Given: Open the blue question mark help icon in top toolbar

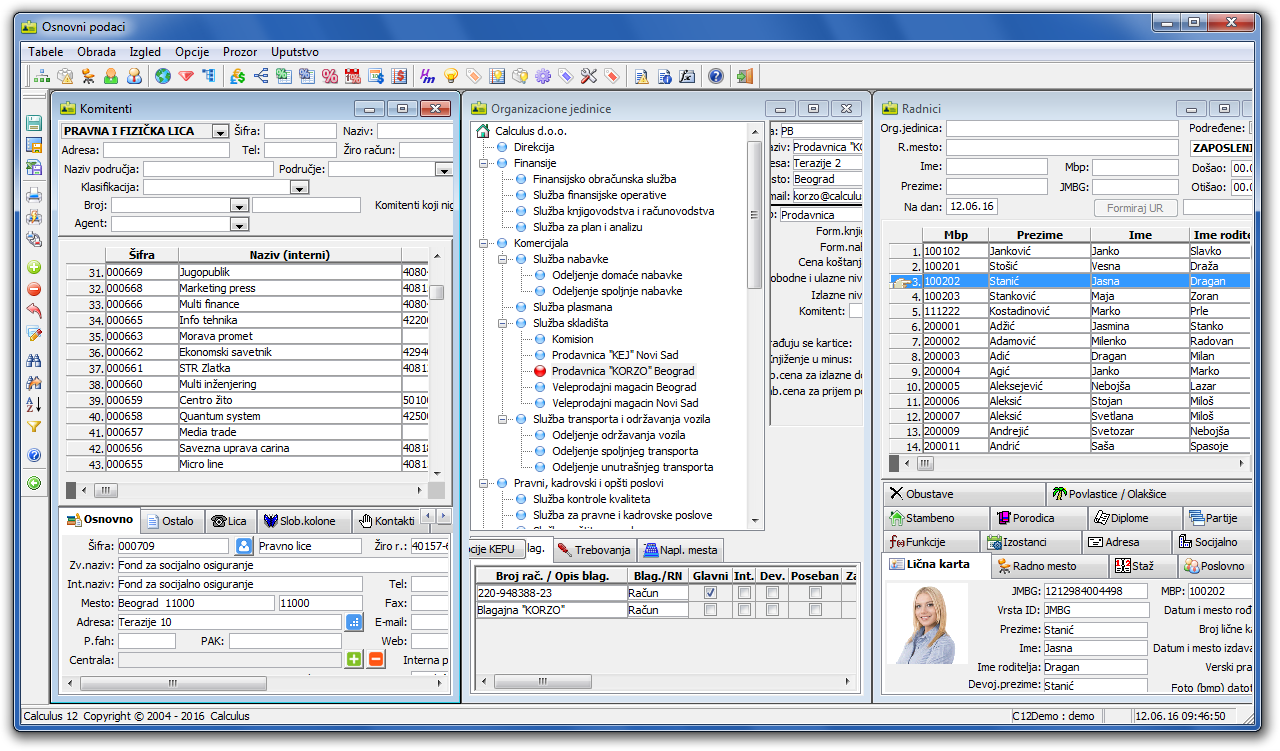Looking at the screenshot, I should pos(715,76).
